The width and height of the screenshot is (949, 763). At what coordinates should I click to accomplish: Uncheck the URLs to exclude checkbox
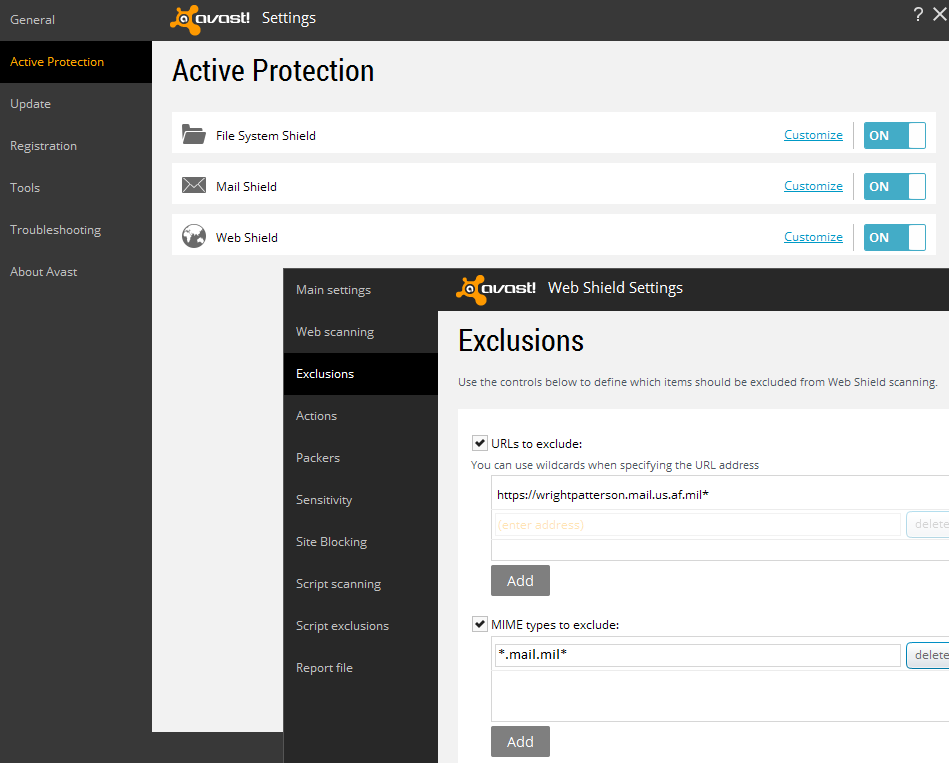tap(479, 443)
